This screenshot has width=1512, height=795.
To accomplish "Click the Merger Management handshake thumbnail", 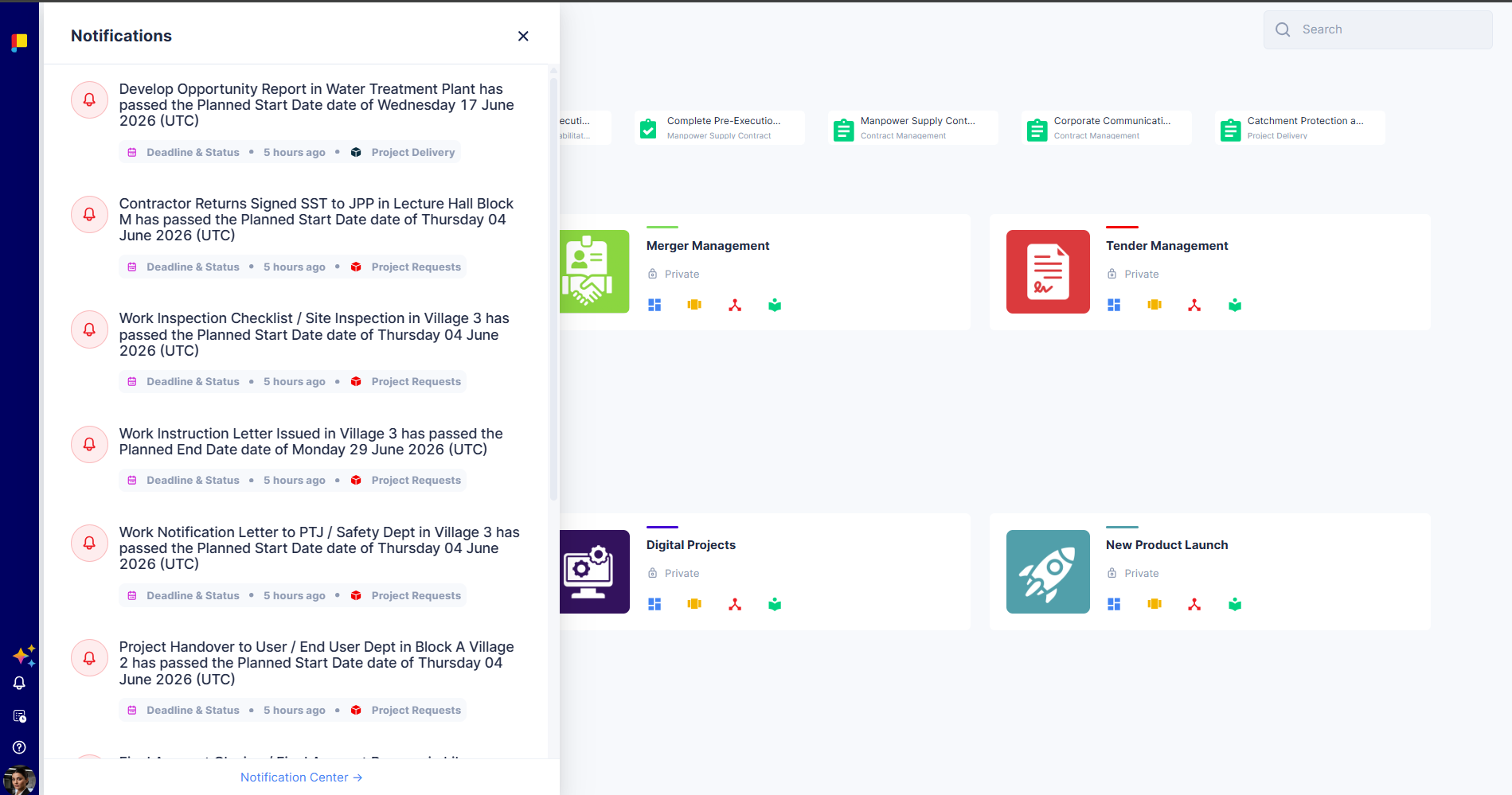I will click(x=595, y=271).
